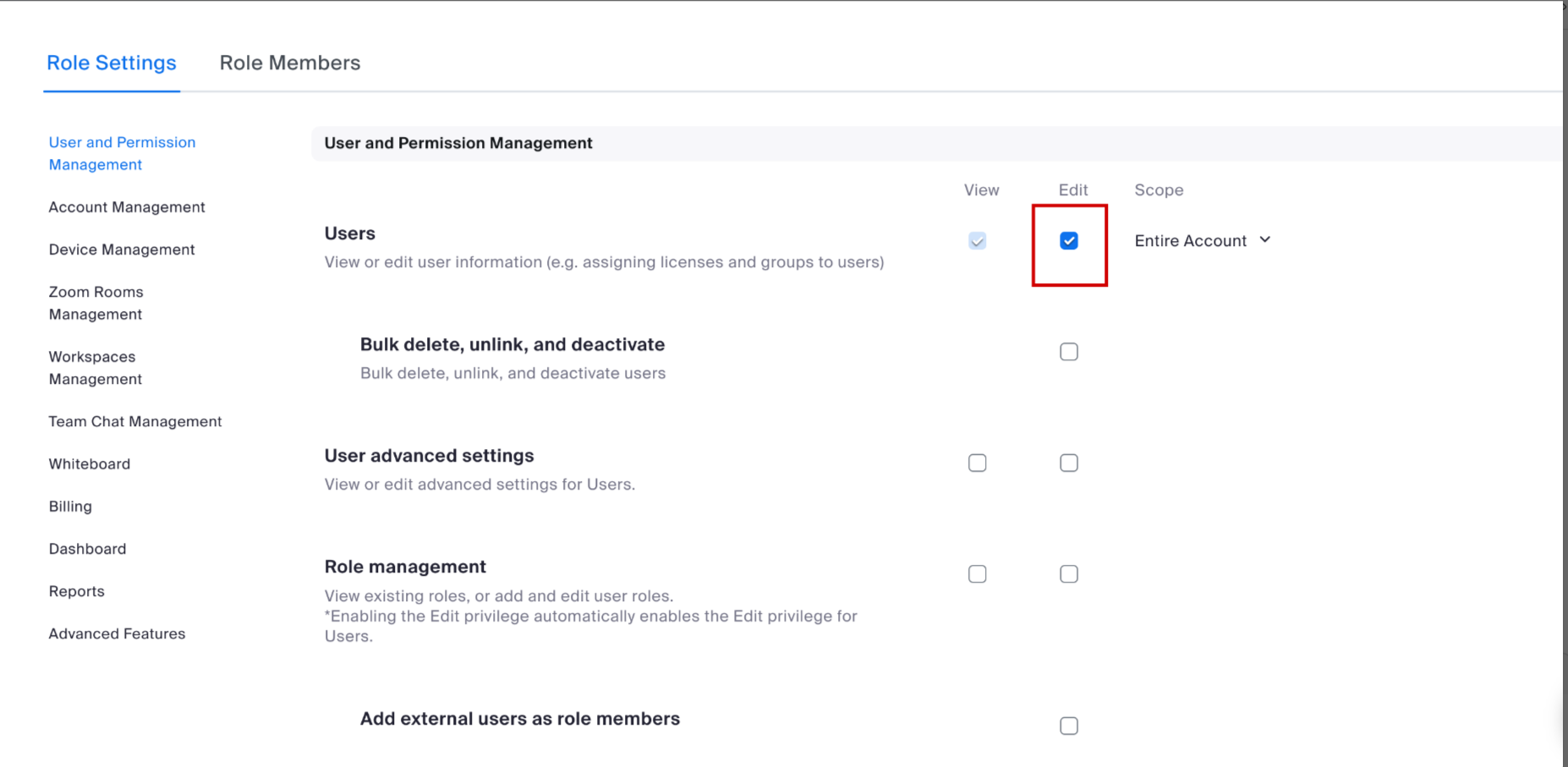Viewport: 1568px width, 767px height.
Task: Enable Edit for Role management
Action: coord(1069,574)
